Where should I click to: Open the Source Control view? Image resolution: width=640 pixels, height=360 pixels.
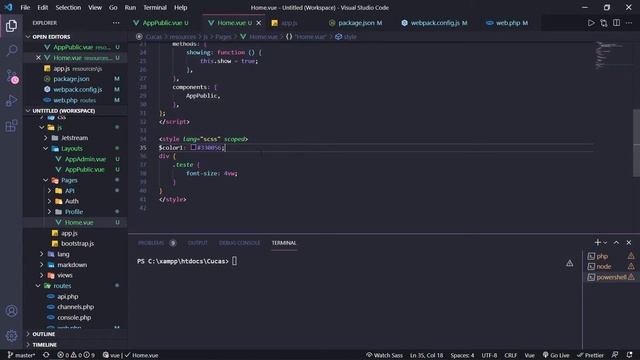coord(11,76)
